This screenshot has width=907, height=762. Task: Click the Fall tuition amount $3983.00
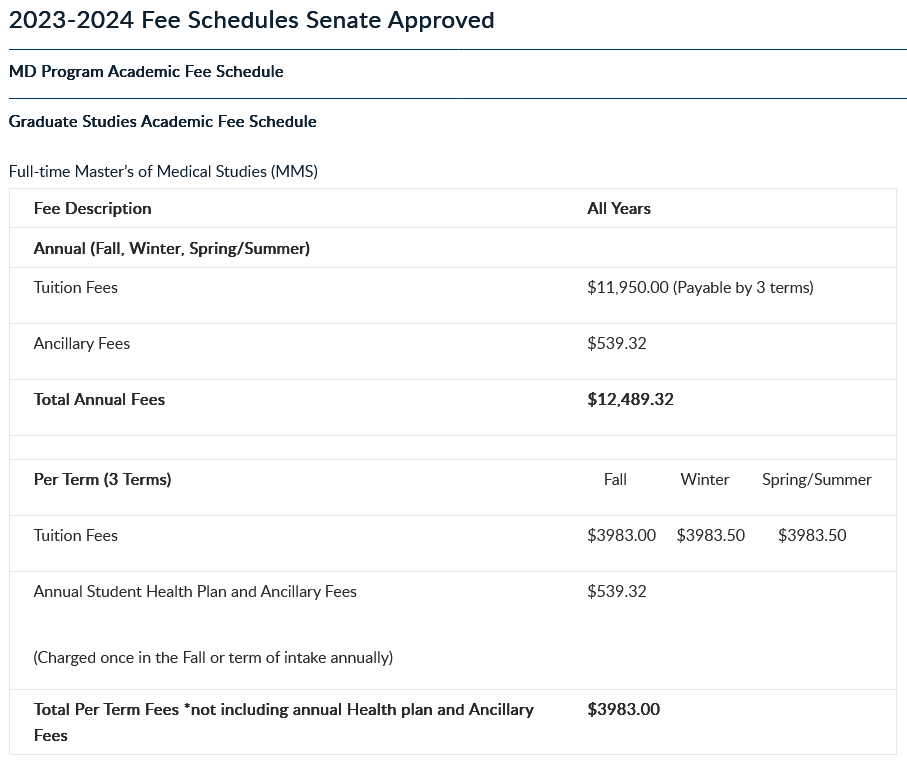pyautogui.click(x=621, y=536)
